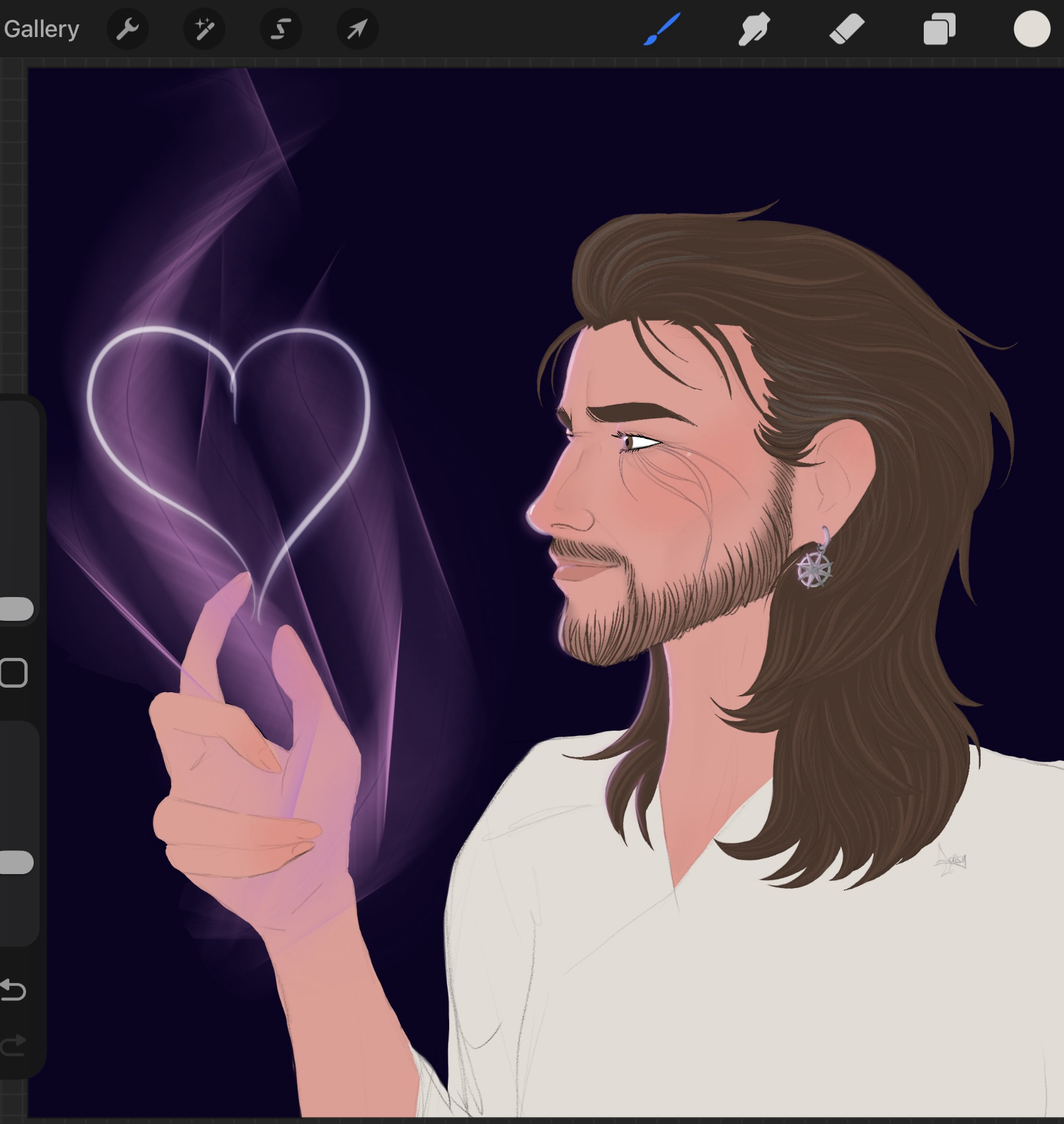Activate the Selection tool
The height and width of the screenshot is (1124, 1064).
click(x=281, y=29)
